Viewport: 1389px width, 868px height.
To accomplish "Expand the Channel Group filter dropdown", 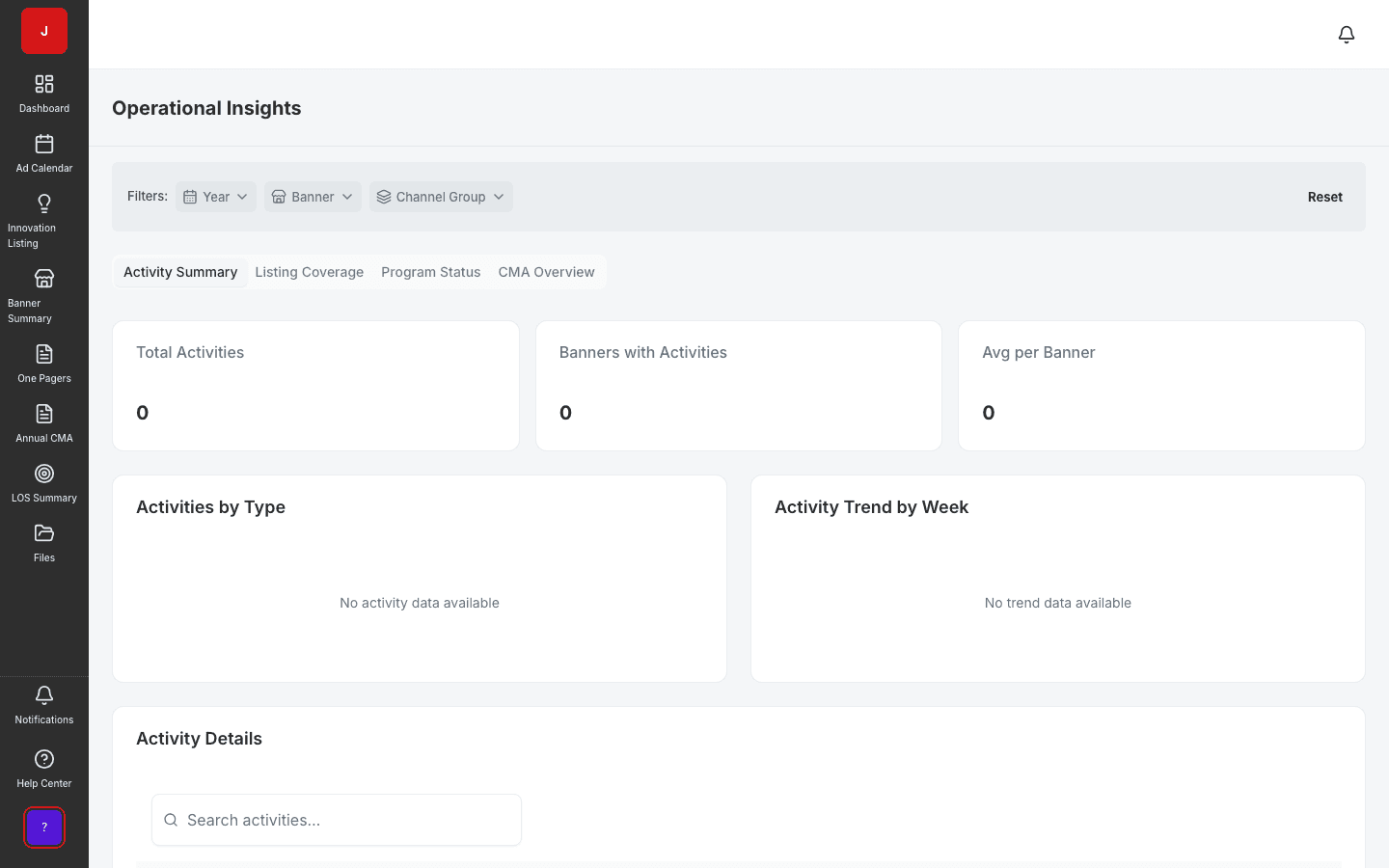I will tap(441, 197).
